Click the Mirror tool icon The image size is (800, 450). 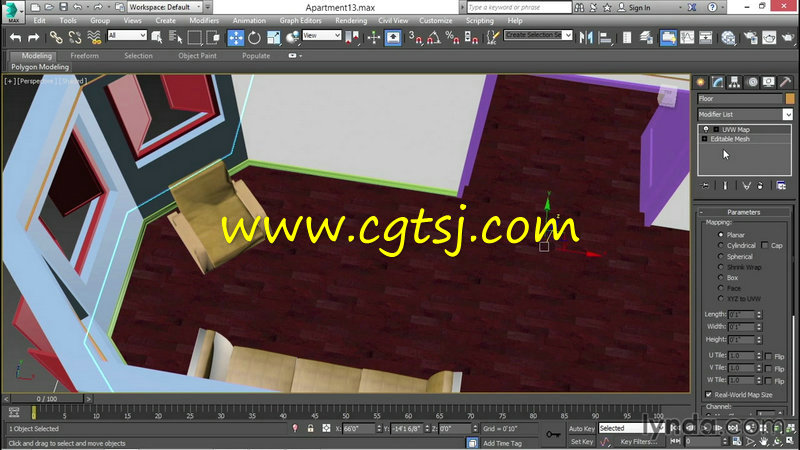[x=586, y=37]
